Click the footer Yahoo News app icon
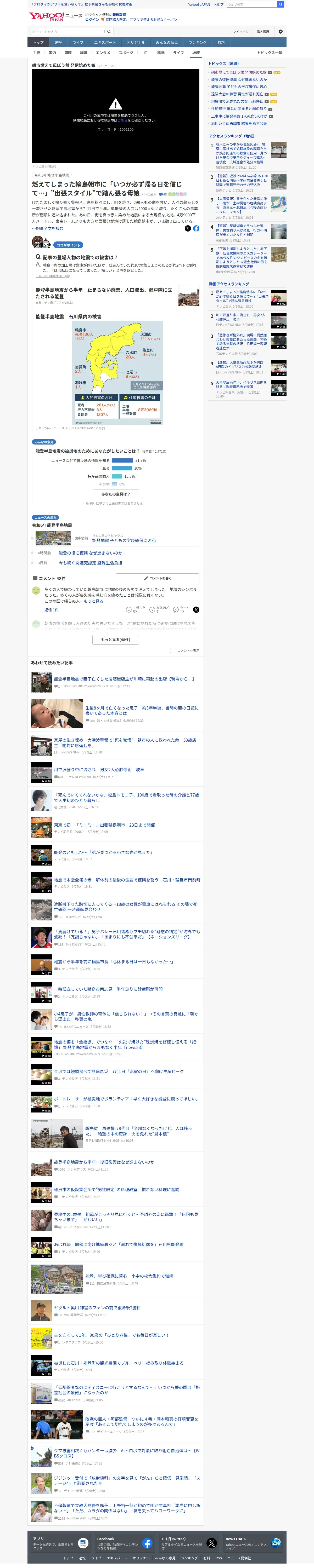This screenshot has width=314, height=1568. pyautogui.click(x=83, y=1543)
